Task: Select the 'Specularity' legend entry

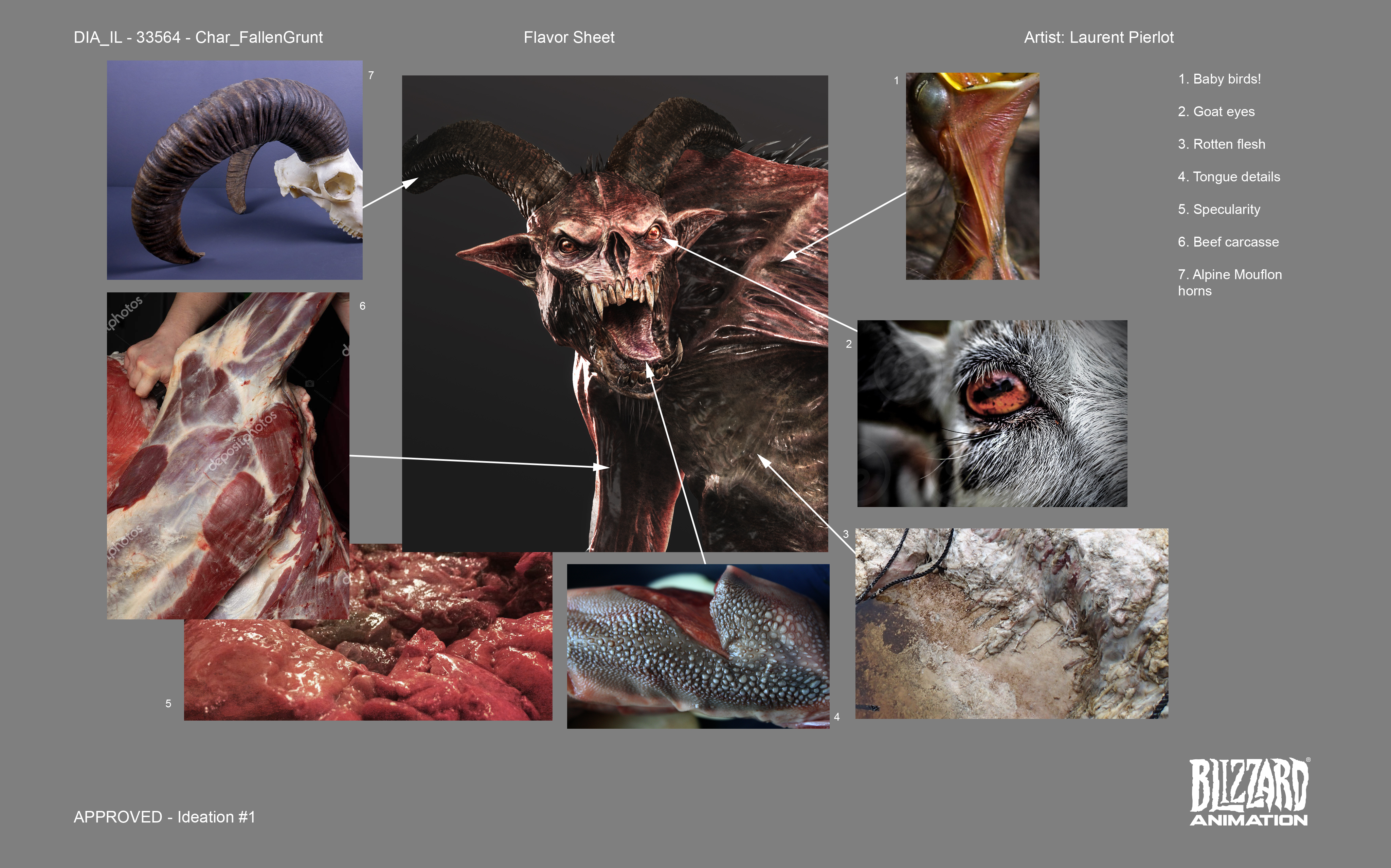Action: pyautogui.click(x=1219, y=210)
